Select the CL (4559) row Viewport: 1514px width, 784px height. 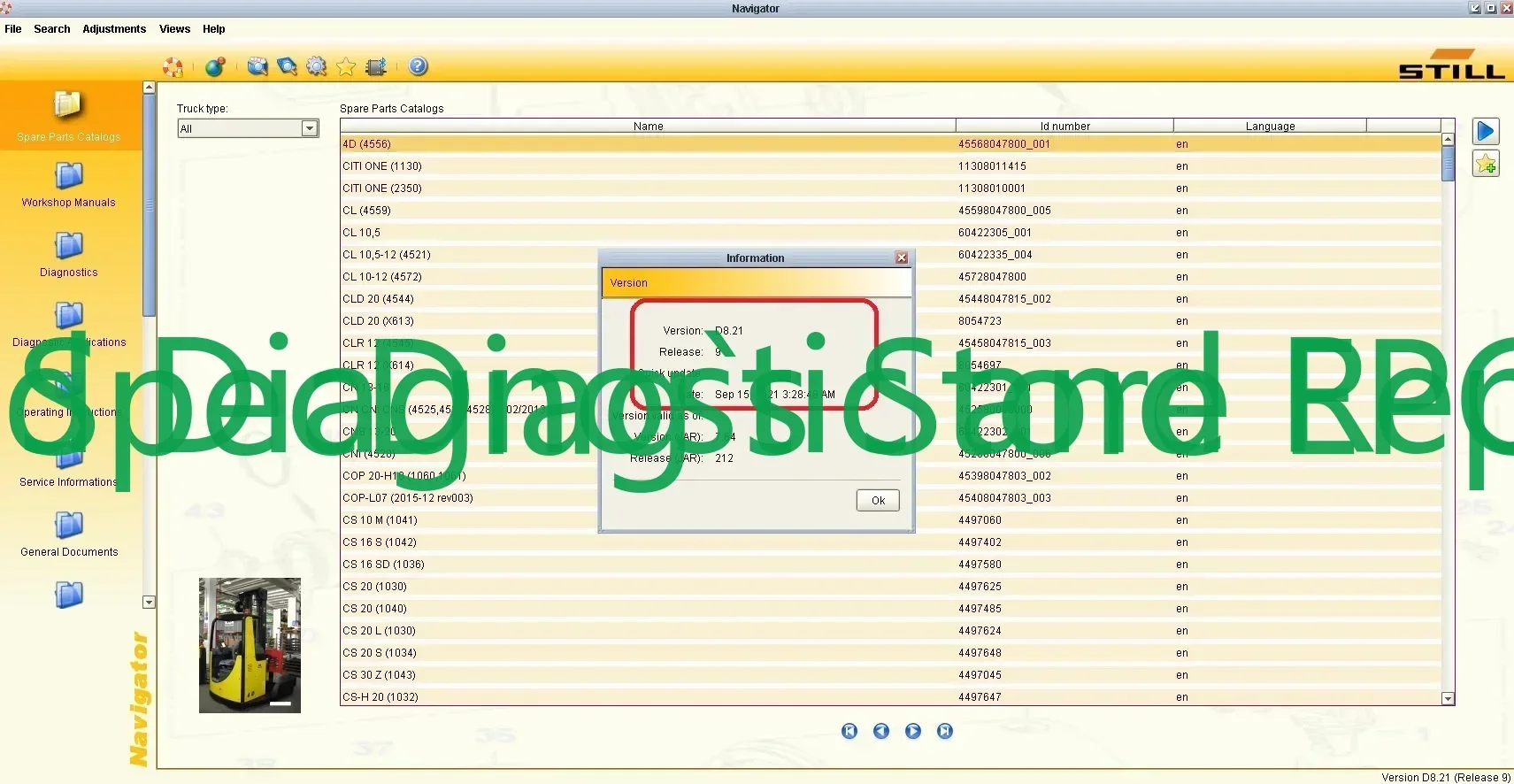tap(890, 210)
